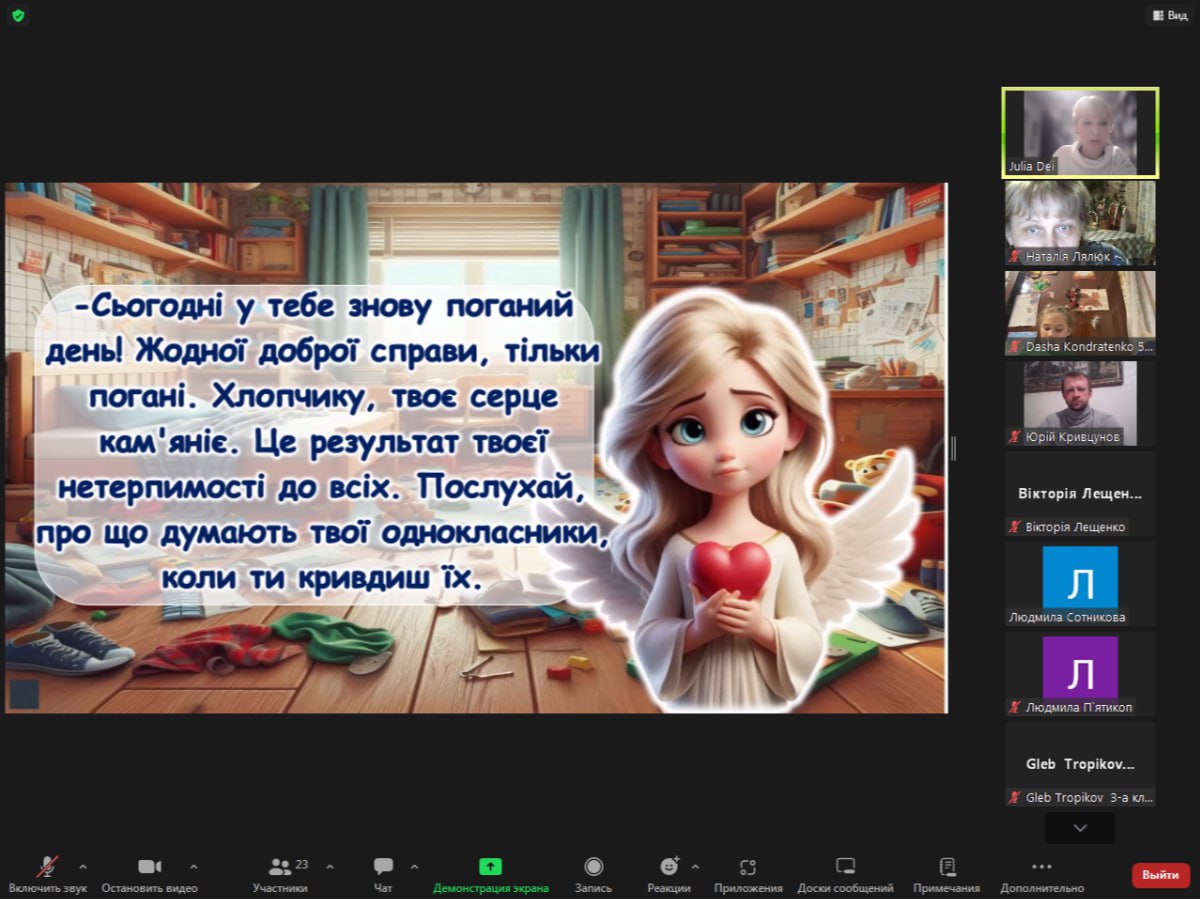Expand video options arrow beside camera
Viewport: 1200px width, 900px height.
click(193, 866)
